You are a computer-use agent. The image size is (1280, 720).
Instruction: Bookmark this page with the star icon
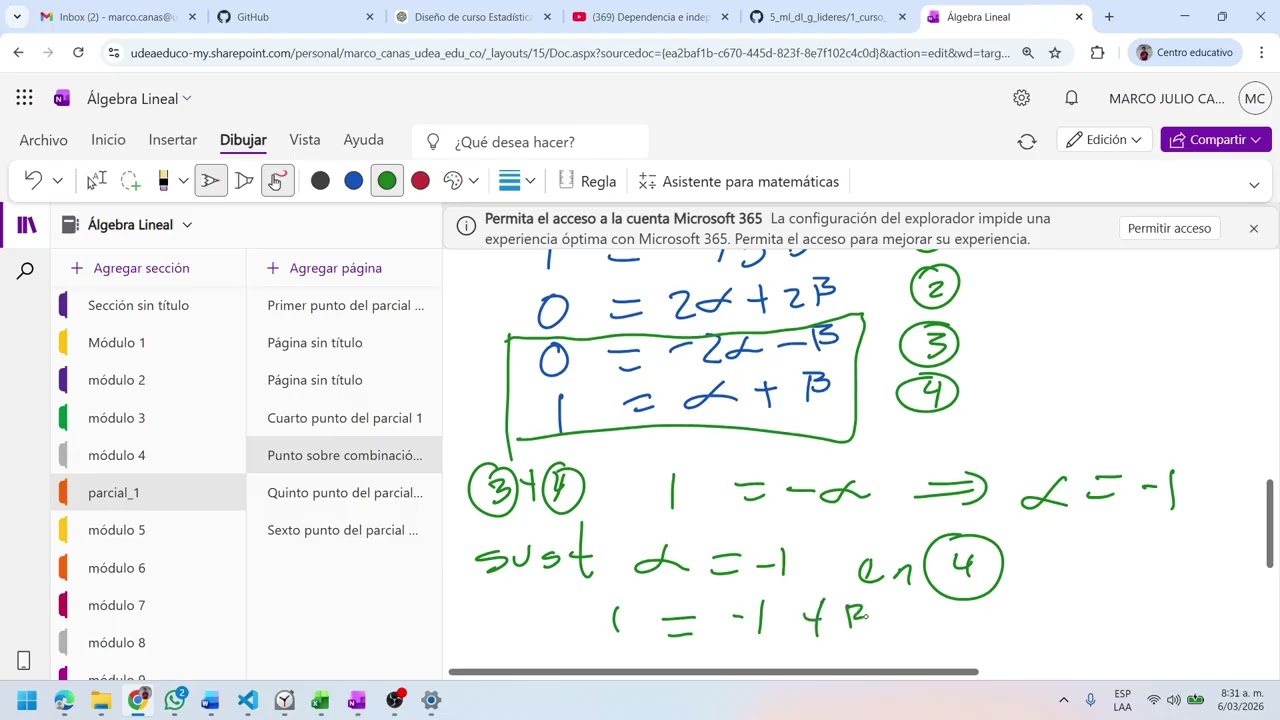(x=1055, y=53)
